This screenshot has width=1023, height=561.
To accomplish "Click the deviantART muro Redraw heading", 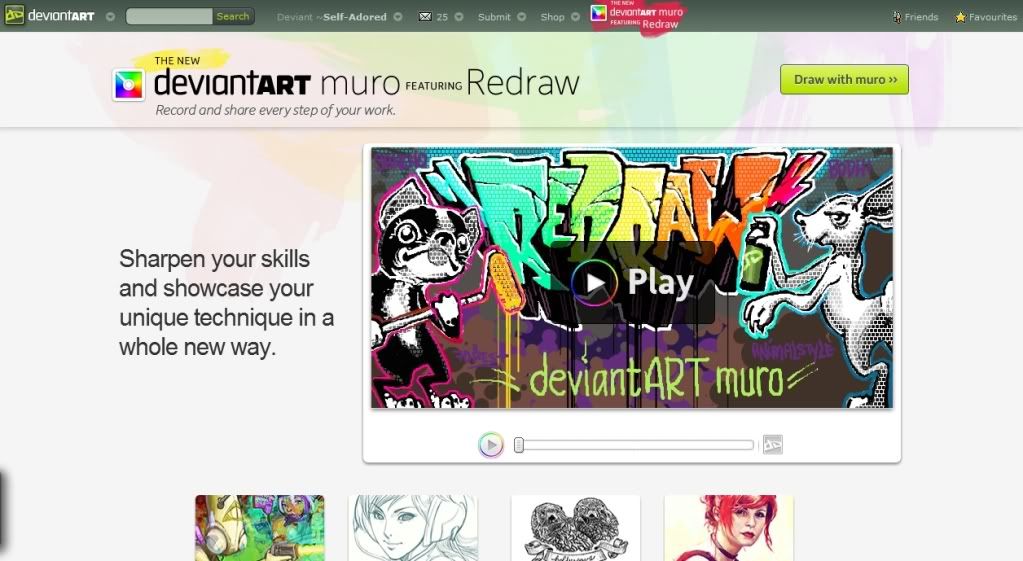I will tap(367, 83).
